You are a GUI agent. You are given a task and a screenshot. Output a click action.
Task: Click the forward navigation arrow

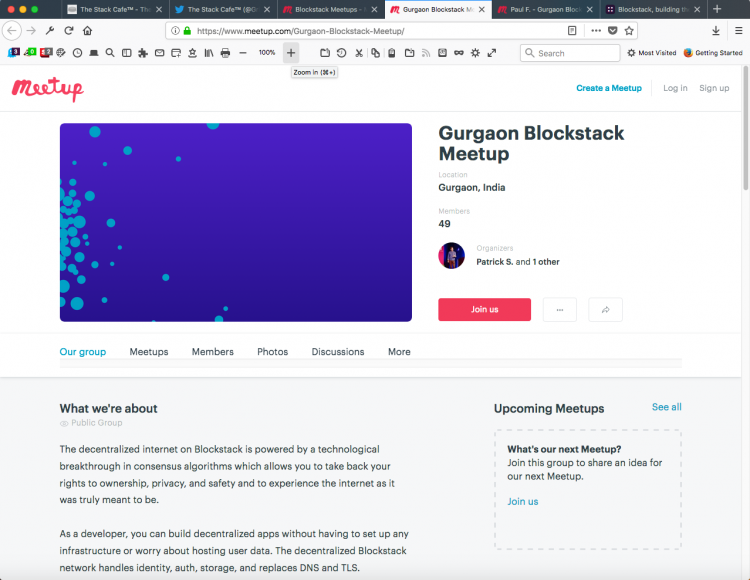pos(31,31)
